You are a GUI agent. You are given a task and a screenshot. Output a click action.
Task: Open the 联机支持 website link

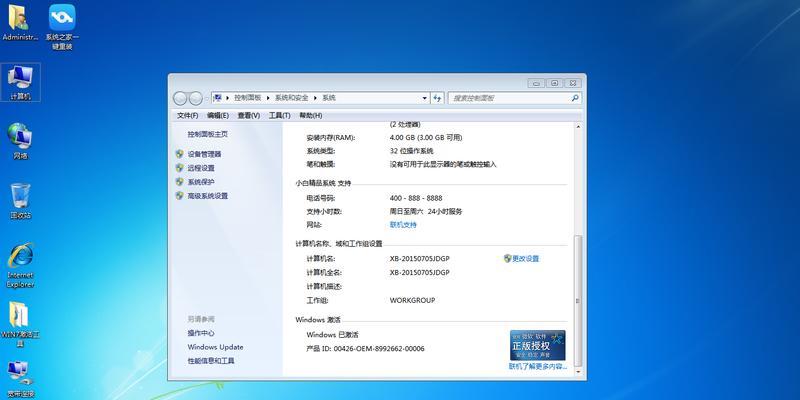403,225
